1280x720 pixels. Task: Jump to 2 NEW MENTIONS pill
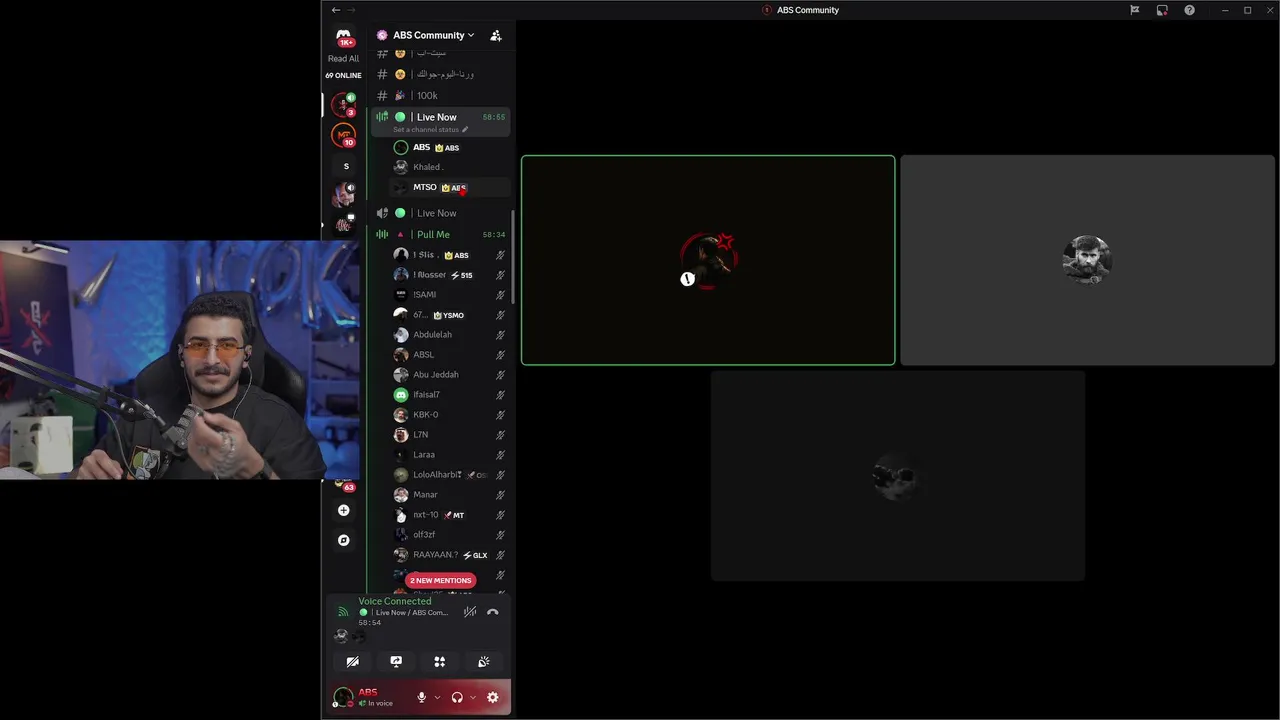pos(440,580)
